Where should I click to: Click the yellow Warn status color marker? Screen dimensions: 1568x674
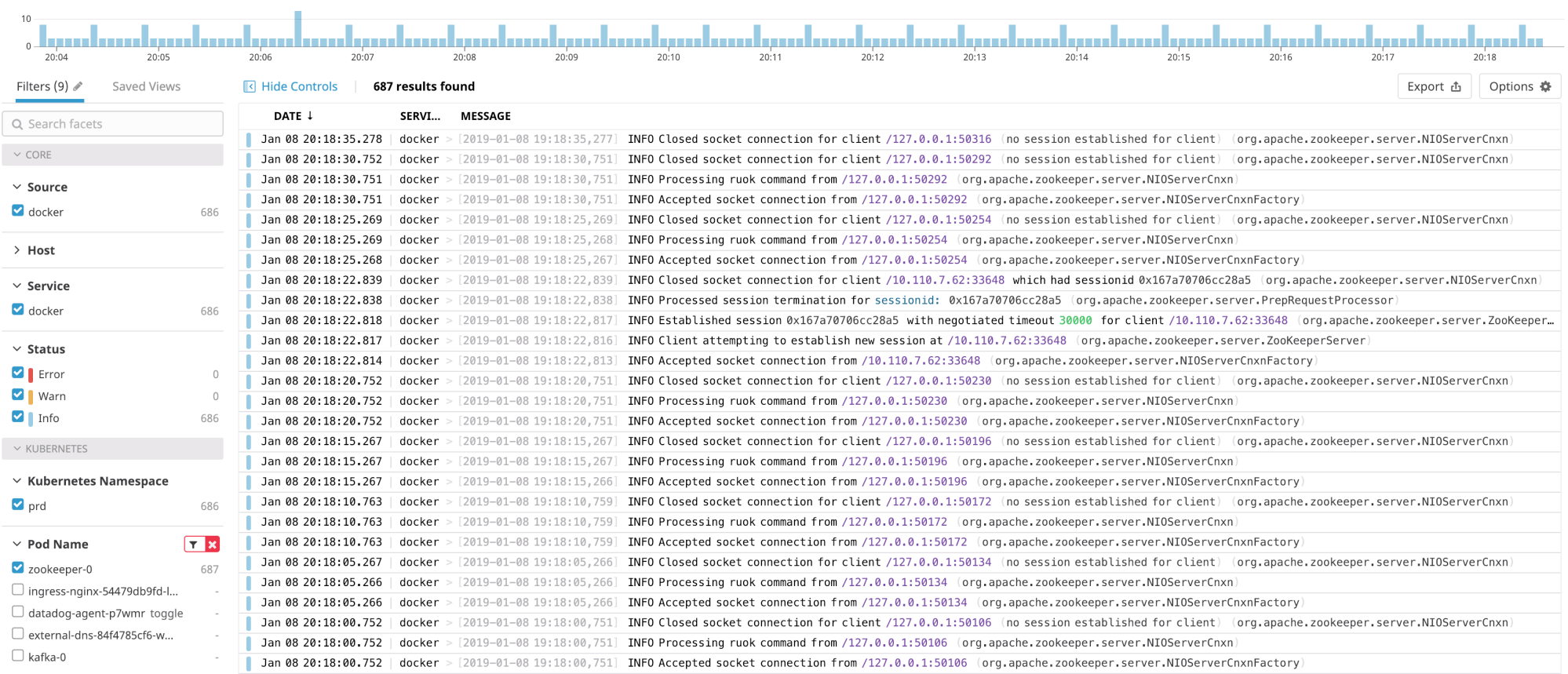31,397
